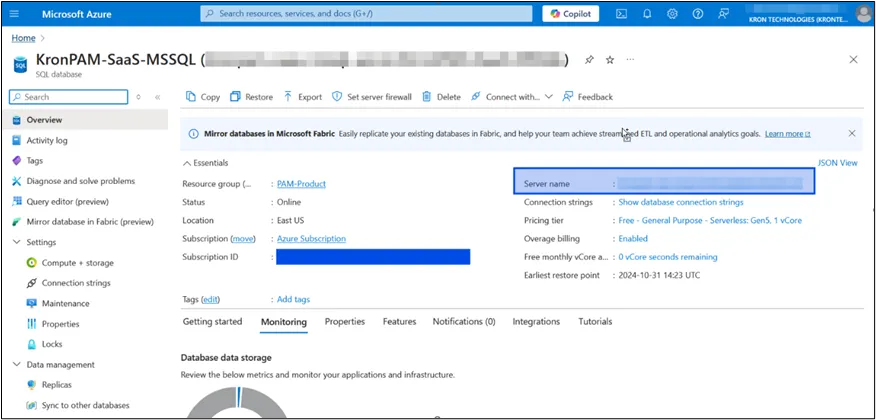The width and height of the screenshot is (876, 420).
Task: Open the Azure portal hamburger menu
Action: coord(15,14)
